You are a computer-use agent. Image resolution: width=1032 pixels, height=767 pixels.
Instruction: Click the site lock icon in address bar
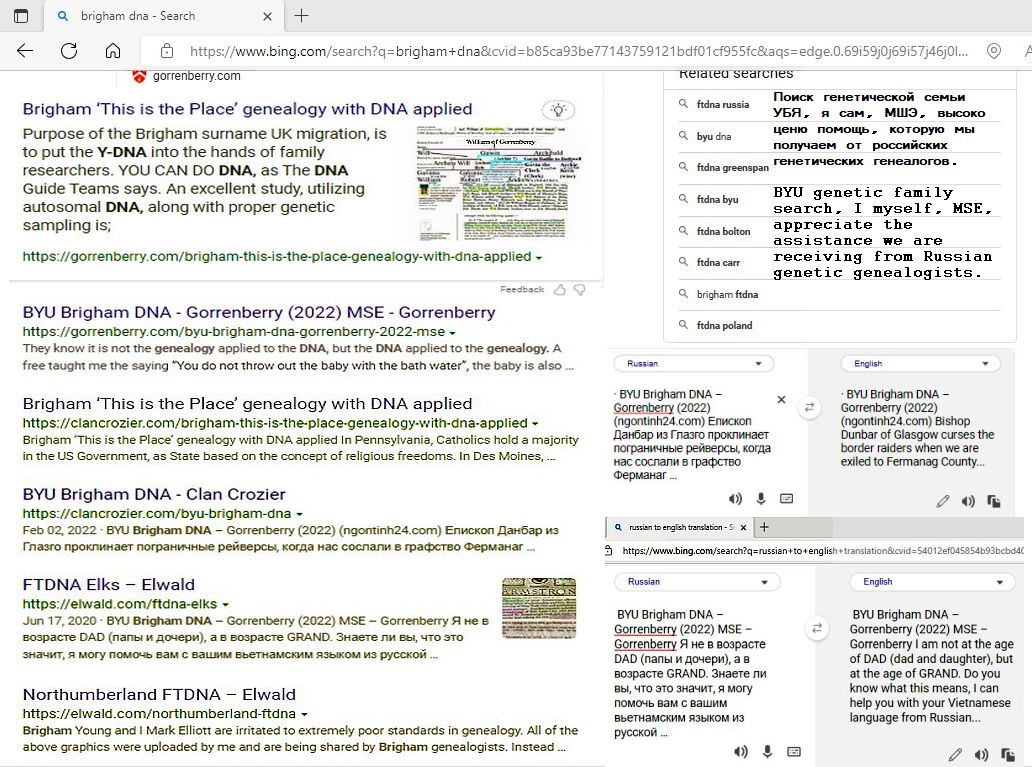167,51
